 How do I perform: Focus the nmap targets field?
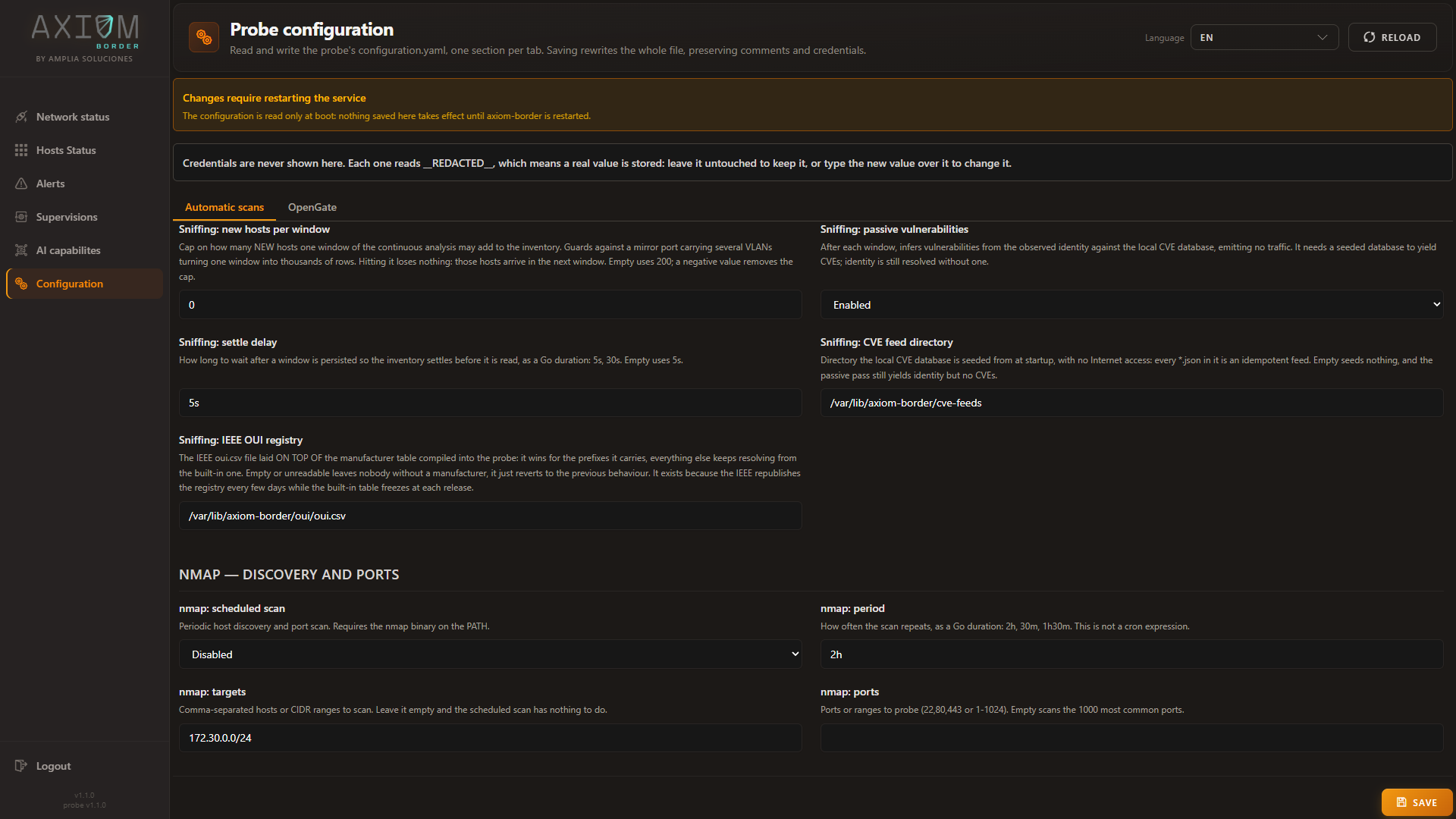(490, 738)
